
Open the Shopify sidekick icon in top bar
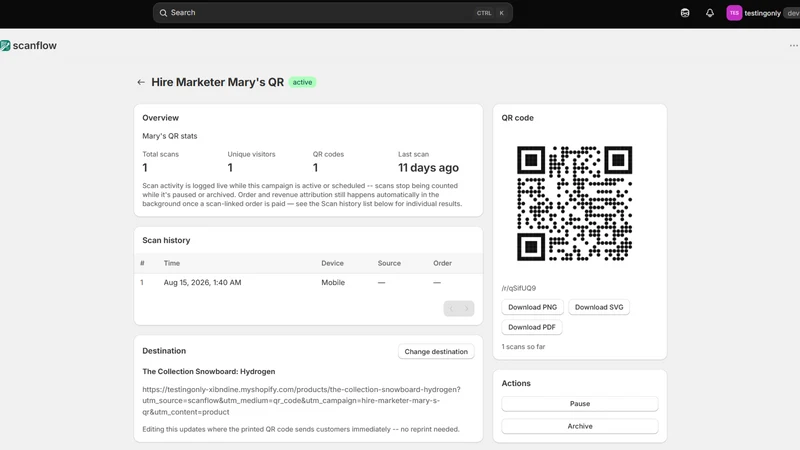click(x=685, y=13)
